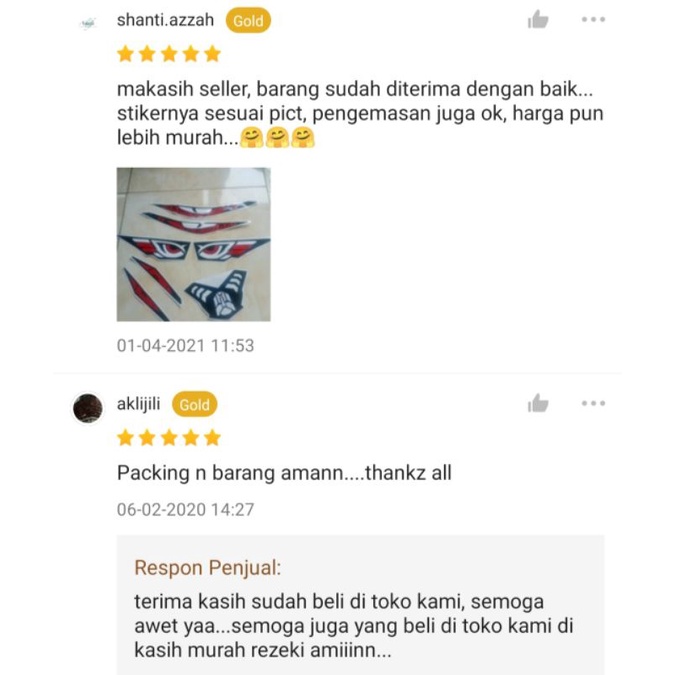Open shanti.azzah's profile avatar
This screenshot has height=675, width=675.
(88, 23)
